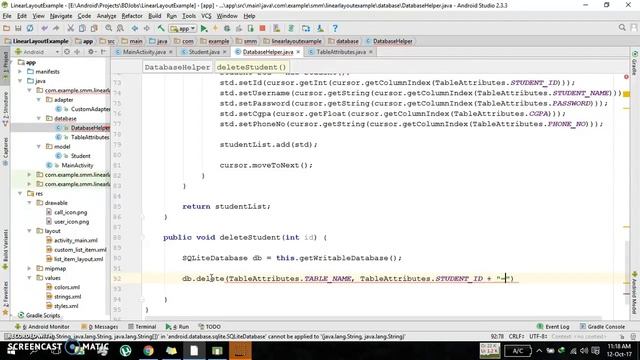Close the DatabaseHelper.java tab
This screenshot has width=640, height=360.
click(x=298, y=52)
